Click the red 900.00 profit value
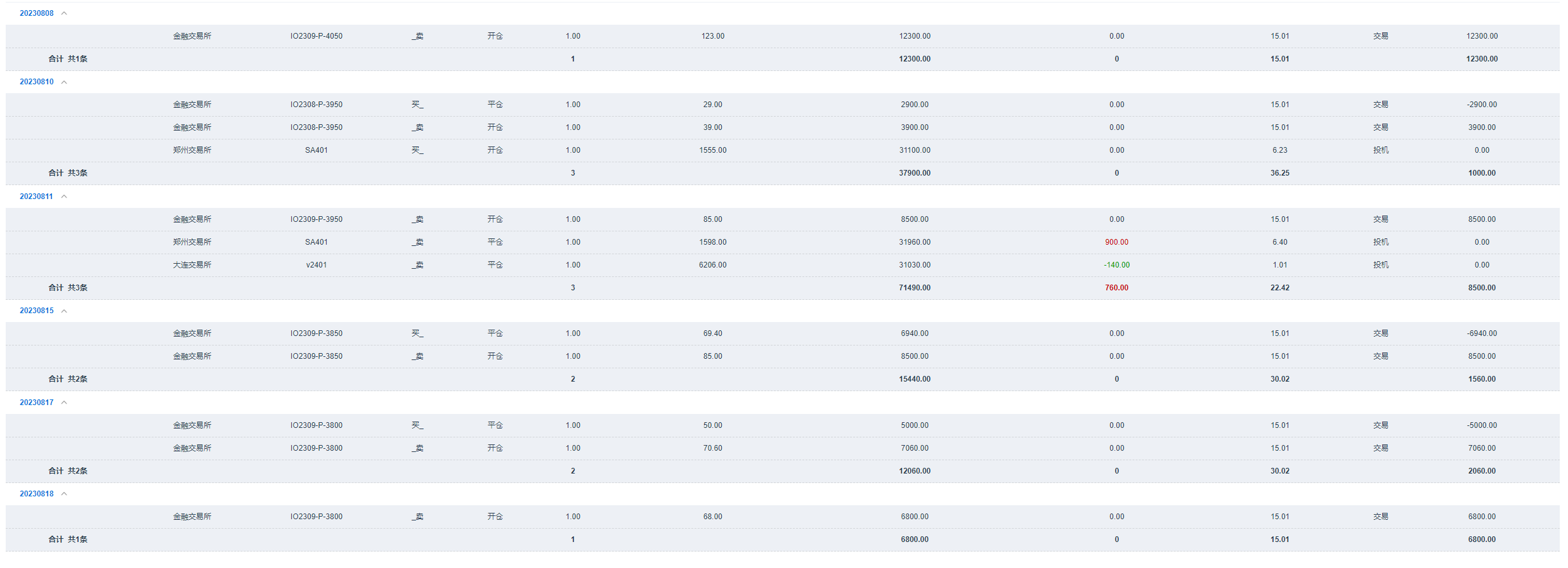The height and width of the screenshot is (568, 1568). (1116, 242)
